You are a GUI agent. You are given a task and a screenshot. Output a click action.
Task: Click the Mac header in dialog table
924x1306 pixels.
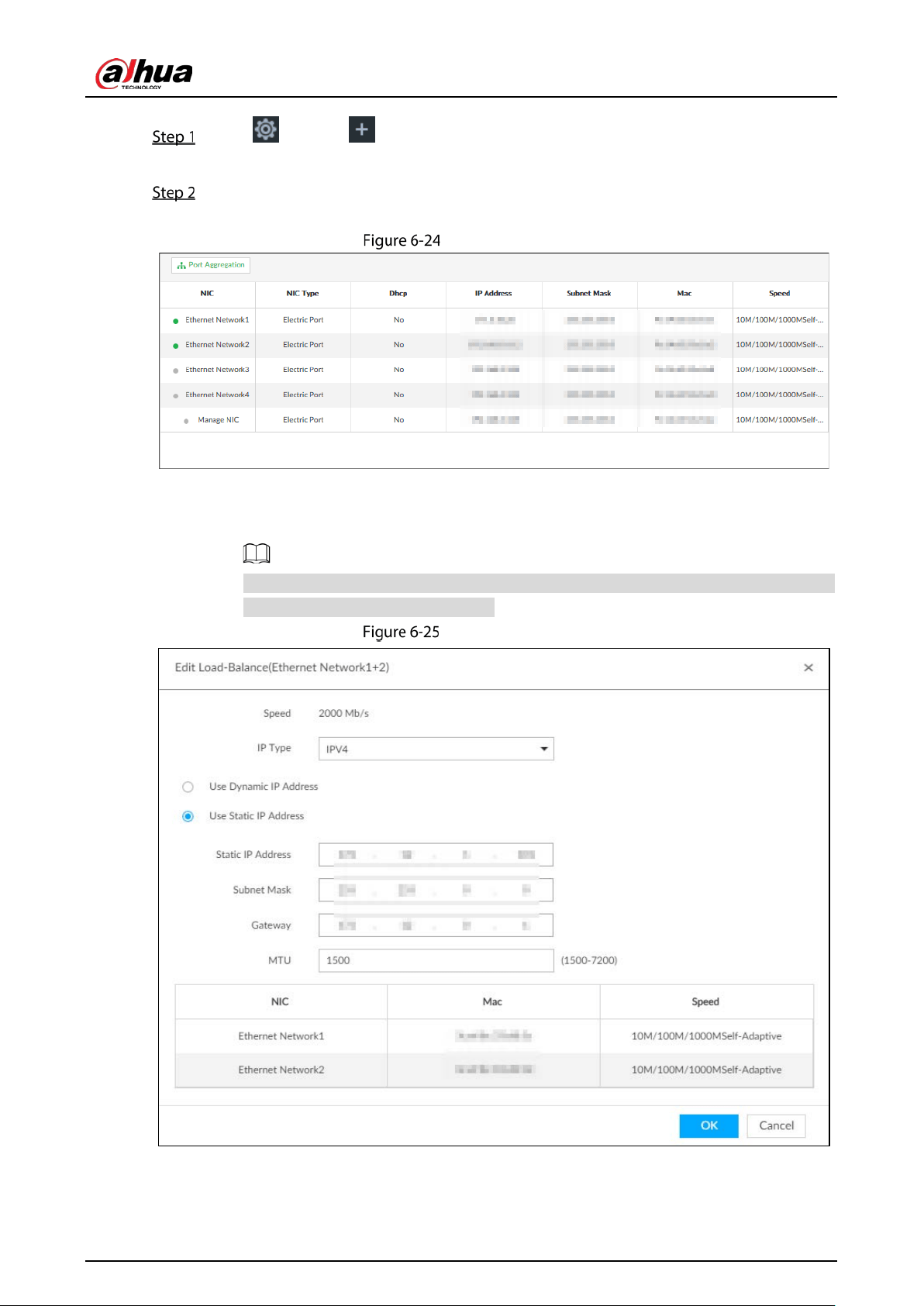coord(493,1001)
